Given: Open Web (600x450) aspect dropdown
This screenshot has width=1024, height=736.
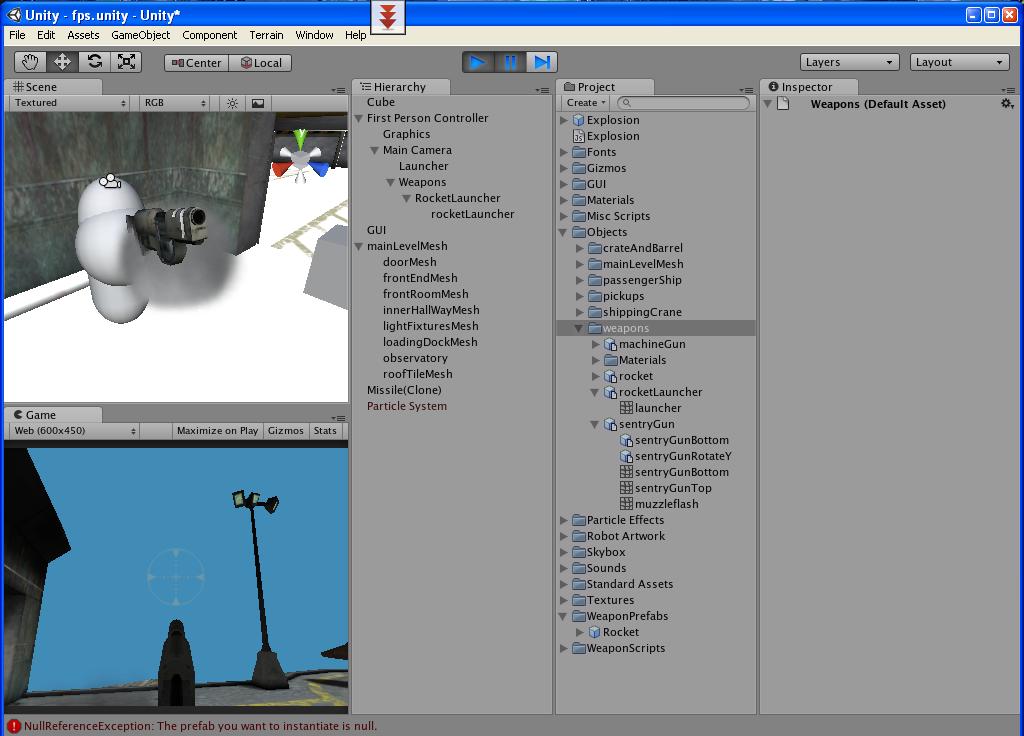Looking at the screenshot, I should pos(74,430).
